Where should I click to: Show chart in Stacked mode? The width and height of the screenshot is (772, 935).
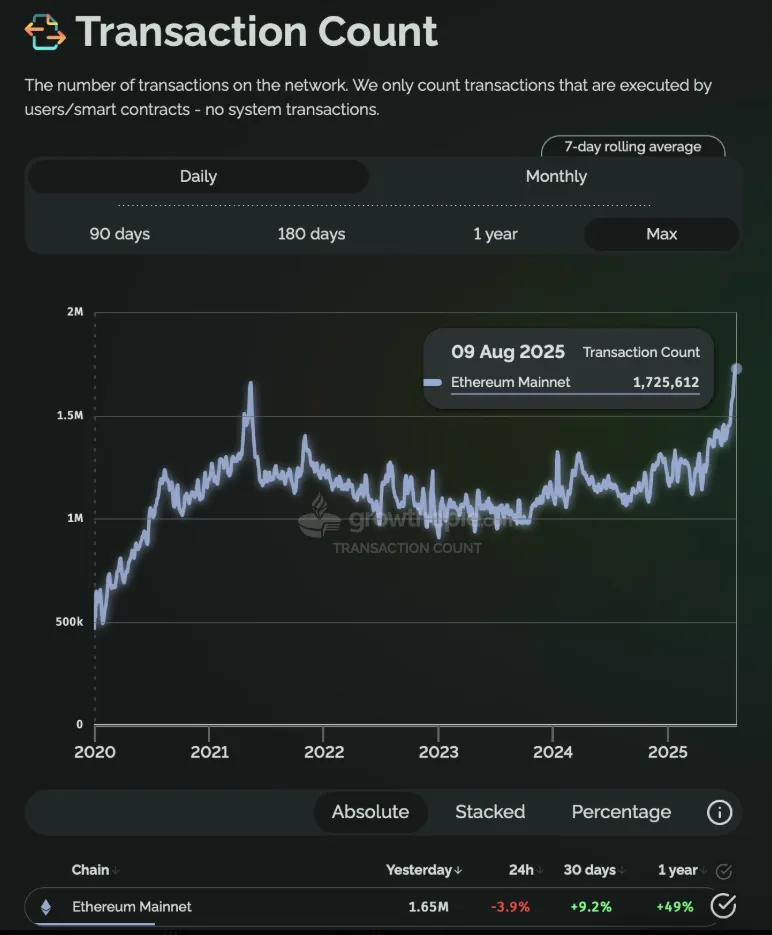tap(490, 812)
